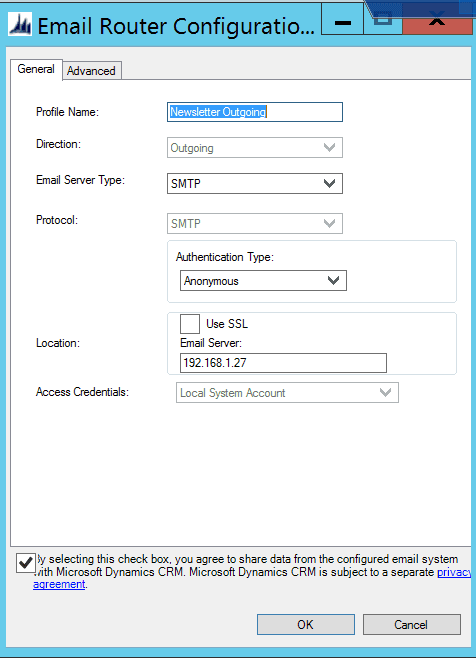Click the 'Profile Name:' label
The image size is (476, 658).
(67, 112)
